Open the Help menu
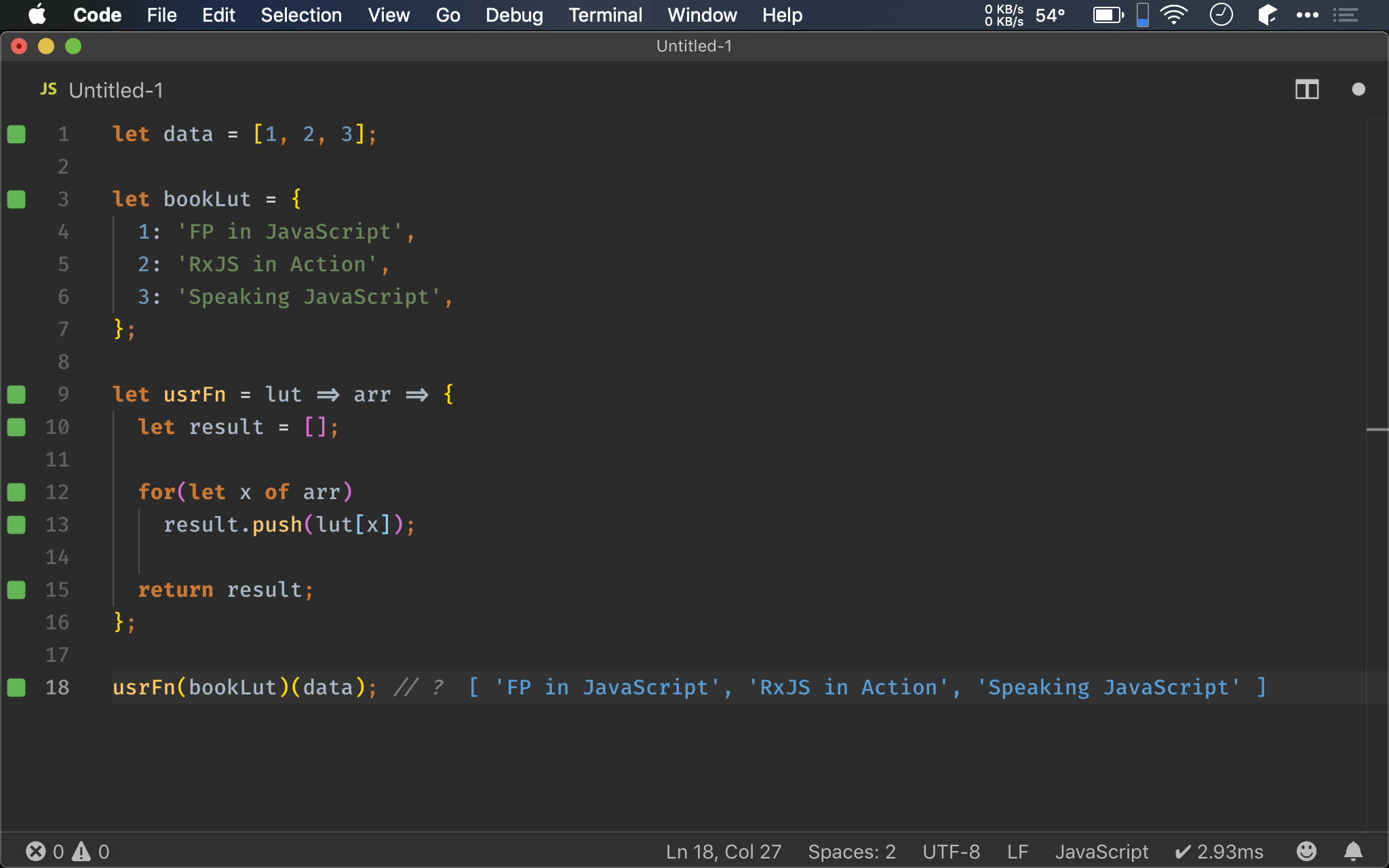The image size is (1389, 868). 782,15
